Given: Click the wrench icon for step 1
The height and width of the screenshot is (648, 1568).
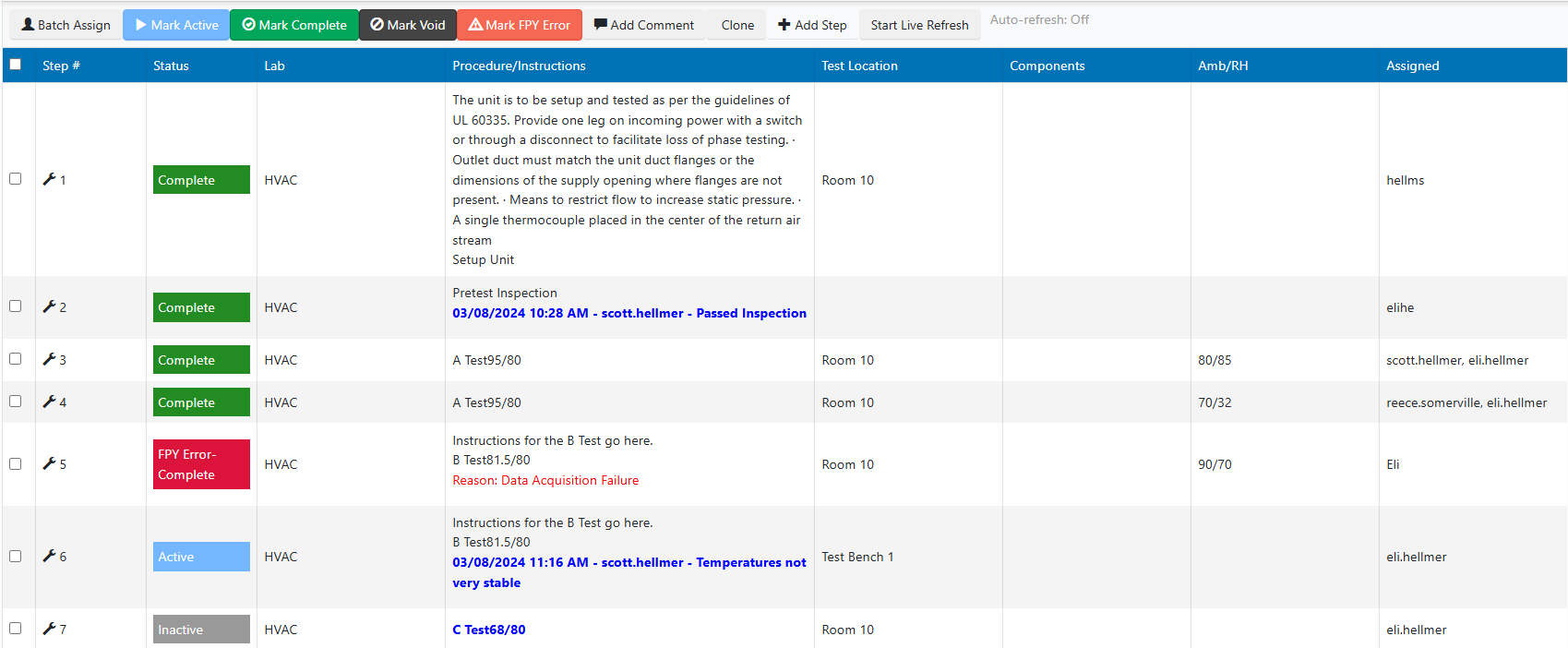Looking at the screenshot, I should [x=49, y=179].
